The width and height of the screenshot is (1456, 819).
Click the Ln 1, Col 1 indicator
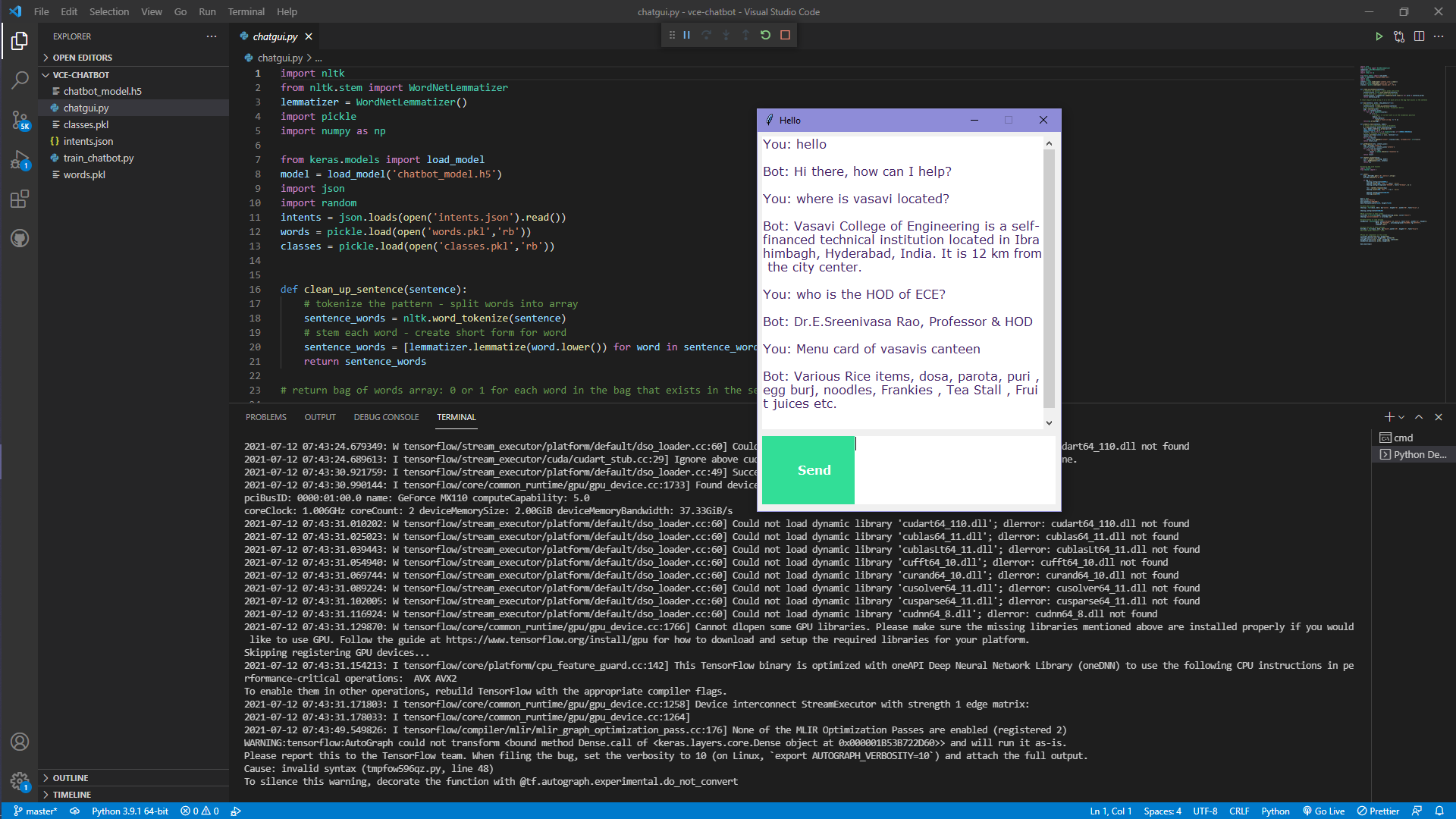(1111, 811)
